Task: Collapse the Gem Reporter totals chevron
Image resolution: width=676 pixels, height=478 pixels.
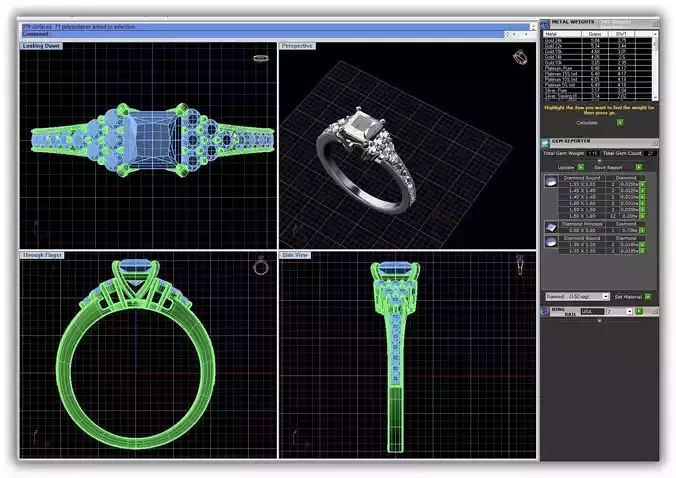Action: click(599, 161)
